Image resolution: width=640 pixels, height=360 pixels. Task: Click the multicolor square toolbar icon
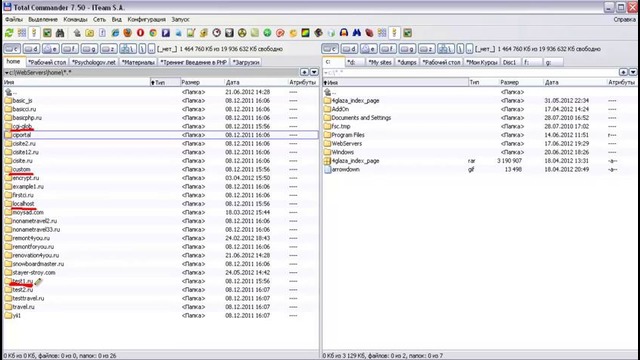305,33
